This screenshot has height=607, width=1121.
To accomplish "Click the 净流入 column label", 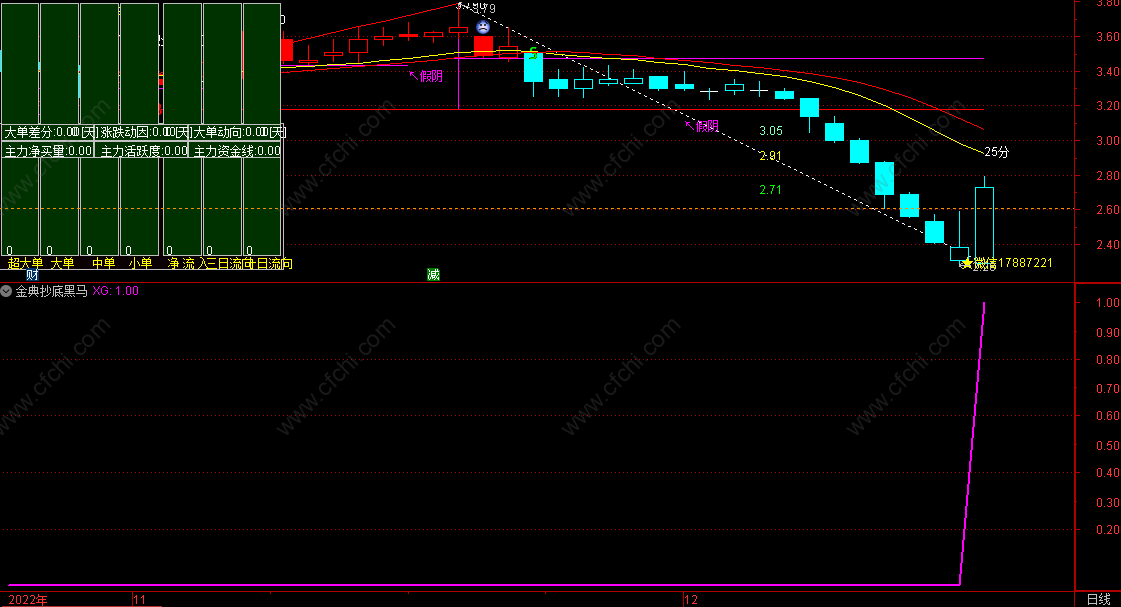I will [186, 263].
